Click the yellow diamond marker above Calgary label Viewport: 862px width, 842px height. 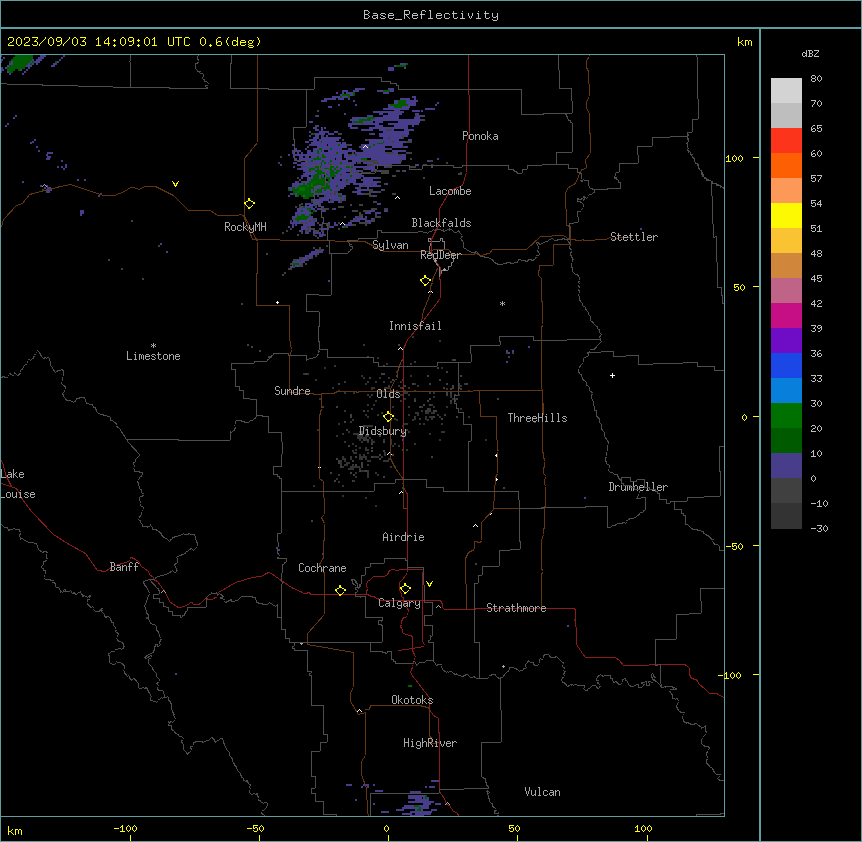click(x=405, y=589)
